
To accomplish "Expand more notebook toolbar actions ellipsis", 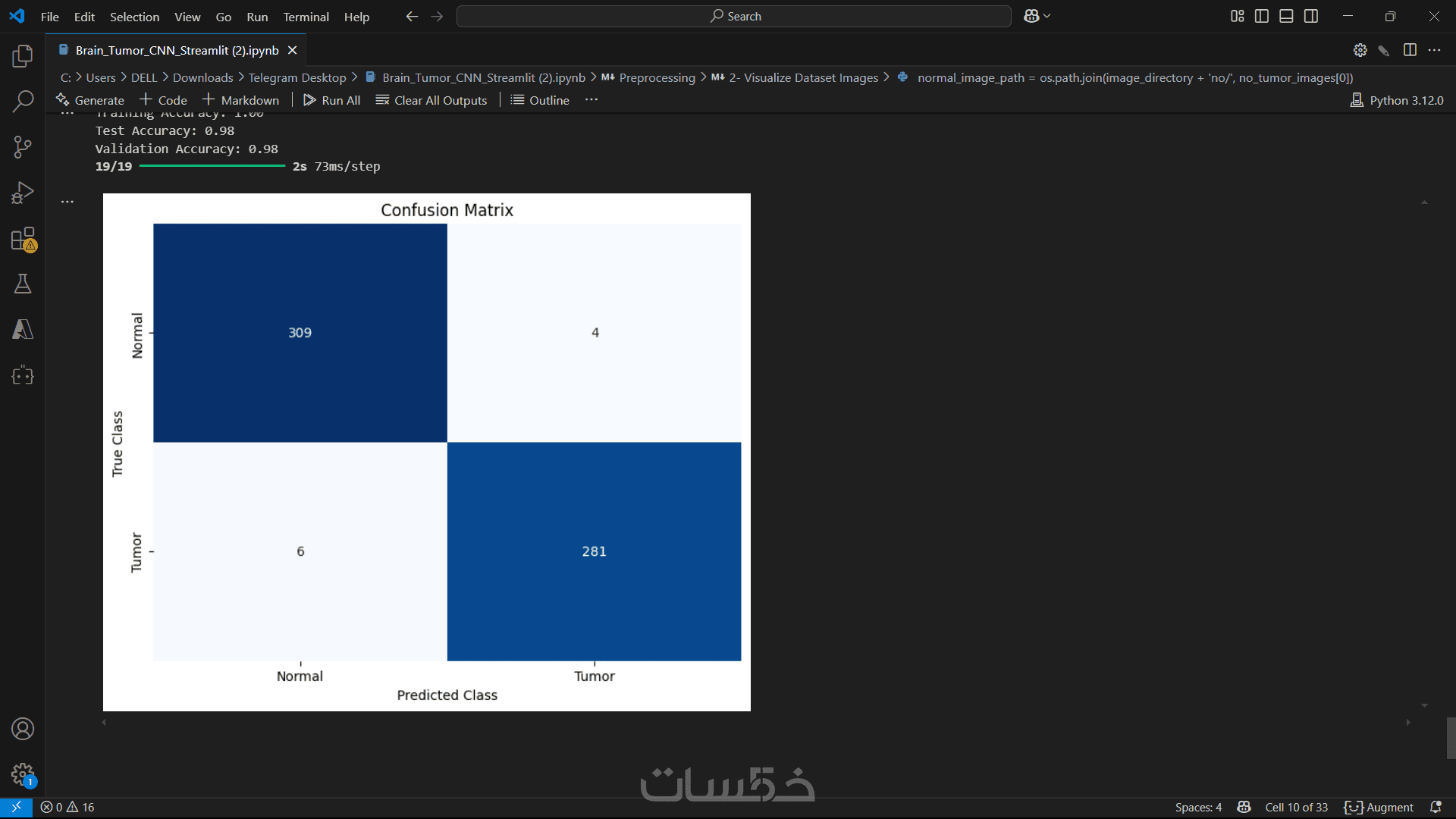I will [x=591, y=100].
